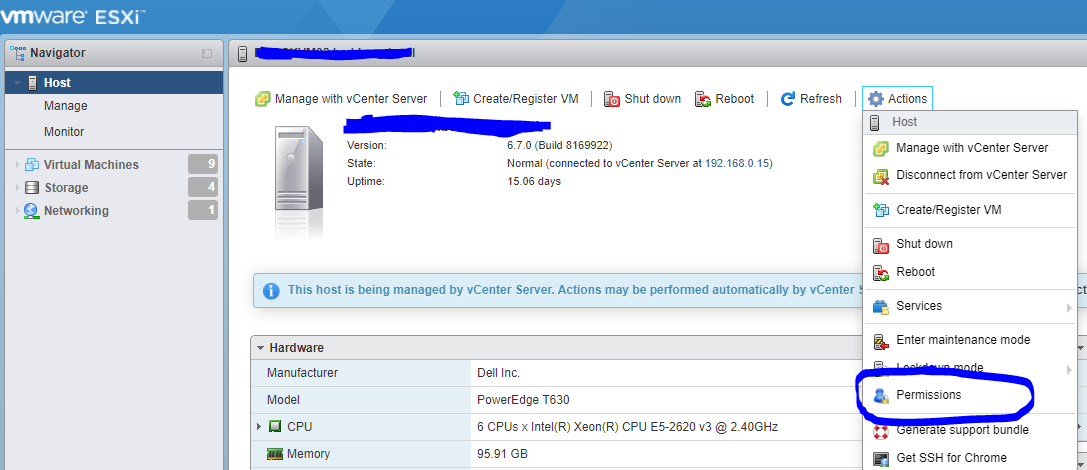Expand the CPU row details
The width and height of the screenshot is (1087, 470).
(260, 427)
